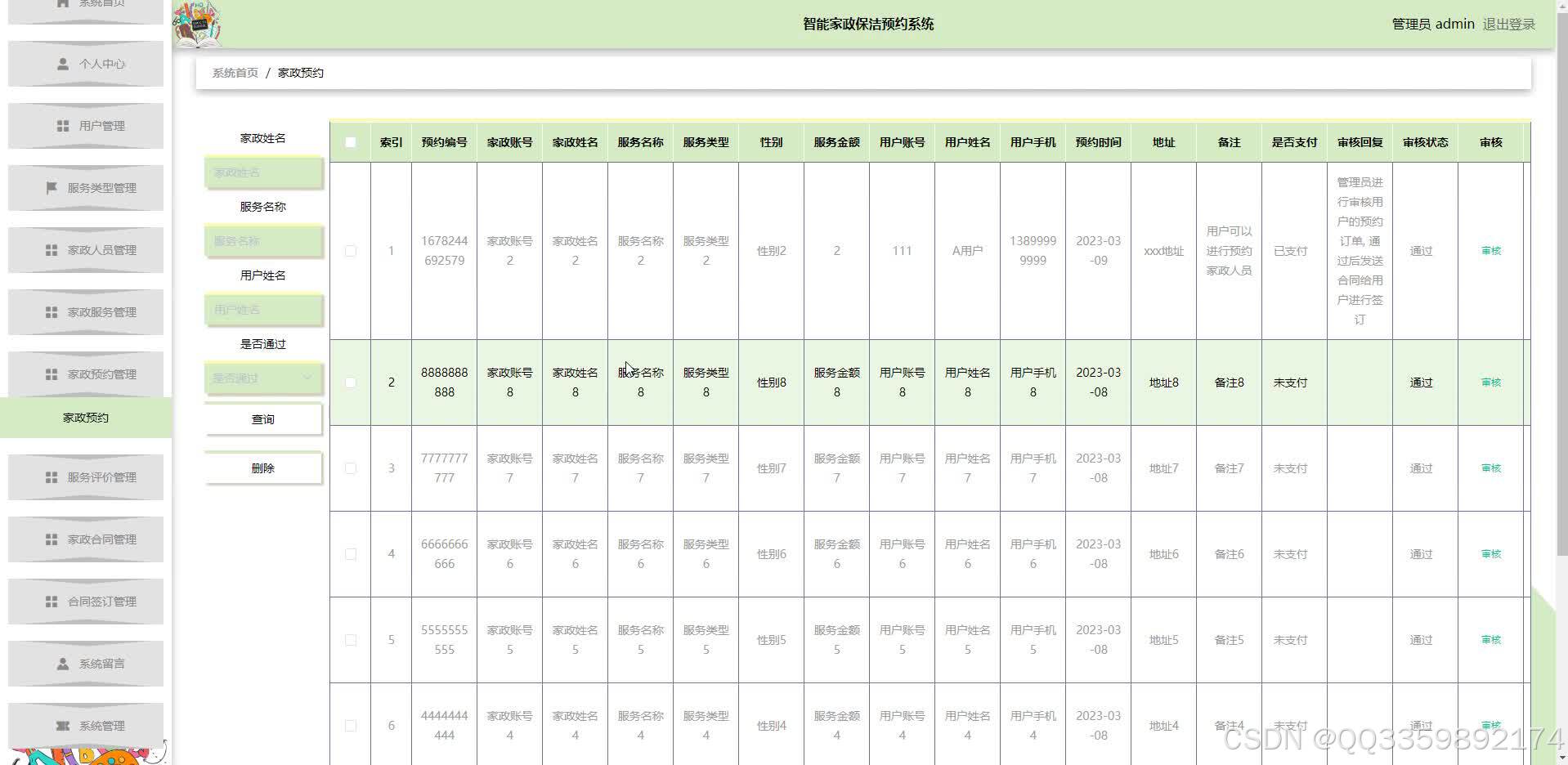Click the 审核状态 column header
Image resolution: width=1568 pixels, height=765 pixels.
1426,142
